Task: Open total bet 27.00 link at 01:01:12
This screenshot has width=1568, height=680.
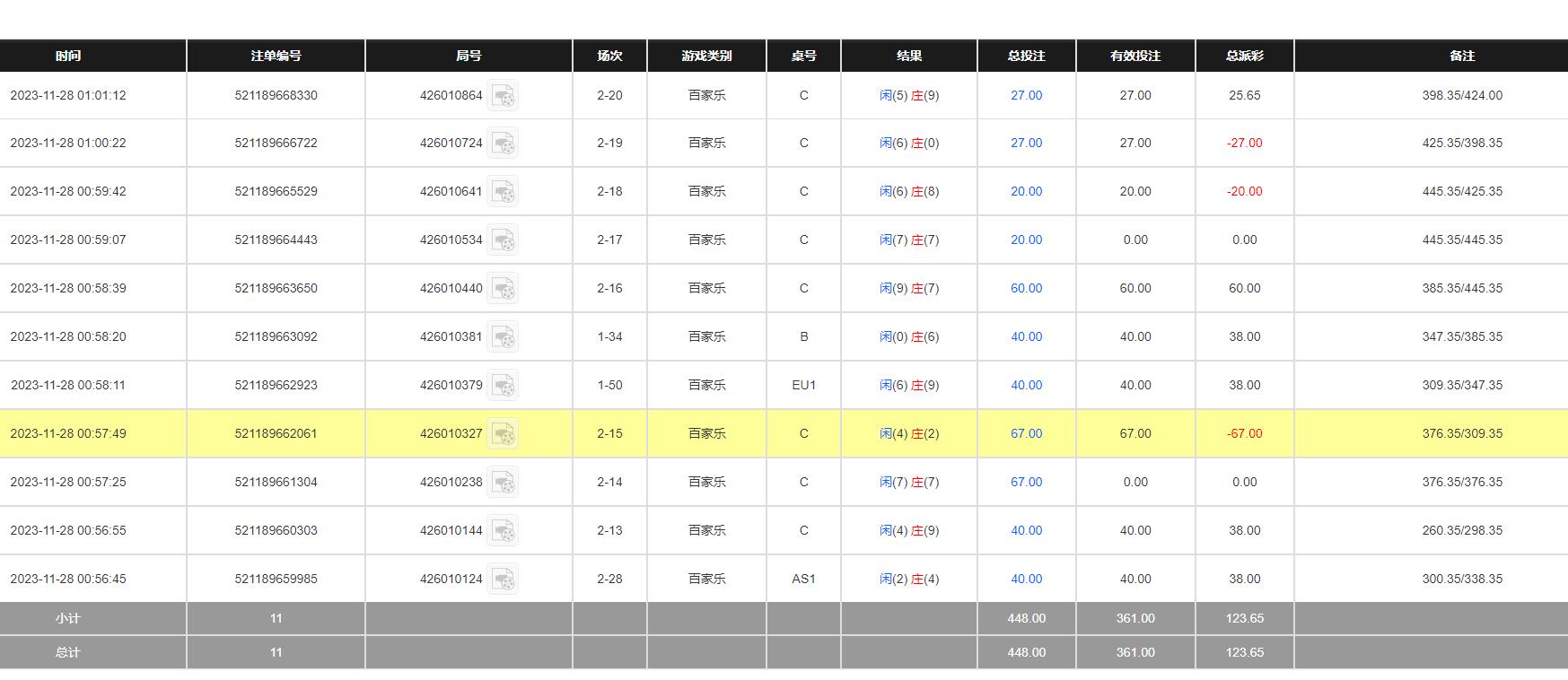Action: [x=1026, y=95]
